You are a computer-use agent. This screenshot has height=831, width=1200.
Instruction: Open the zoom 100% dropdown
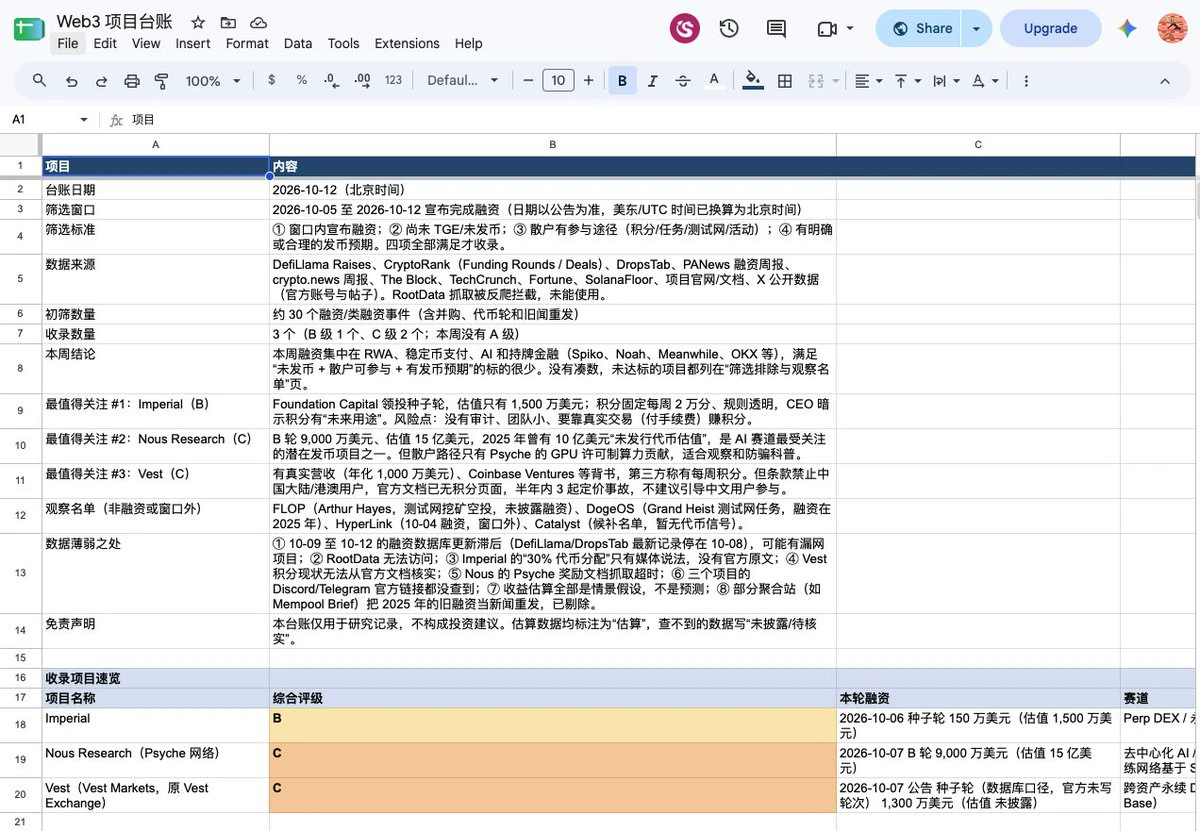[x=213, y=80]
